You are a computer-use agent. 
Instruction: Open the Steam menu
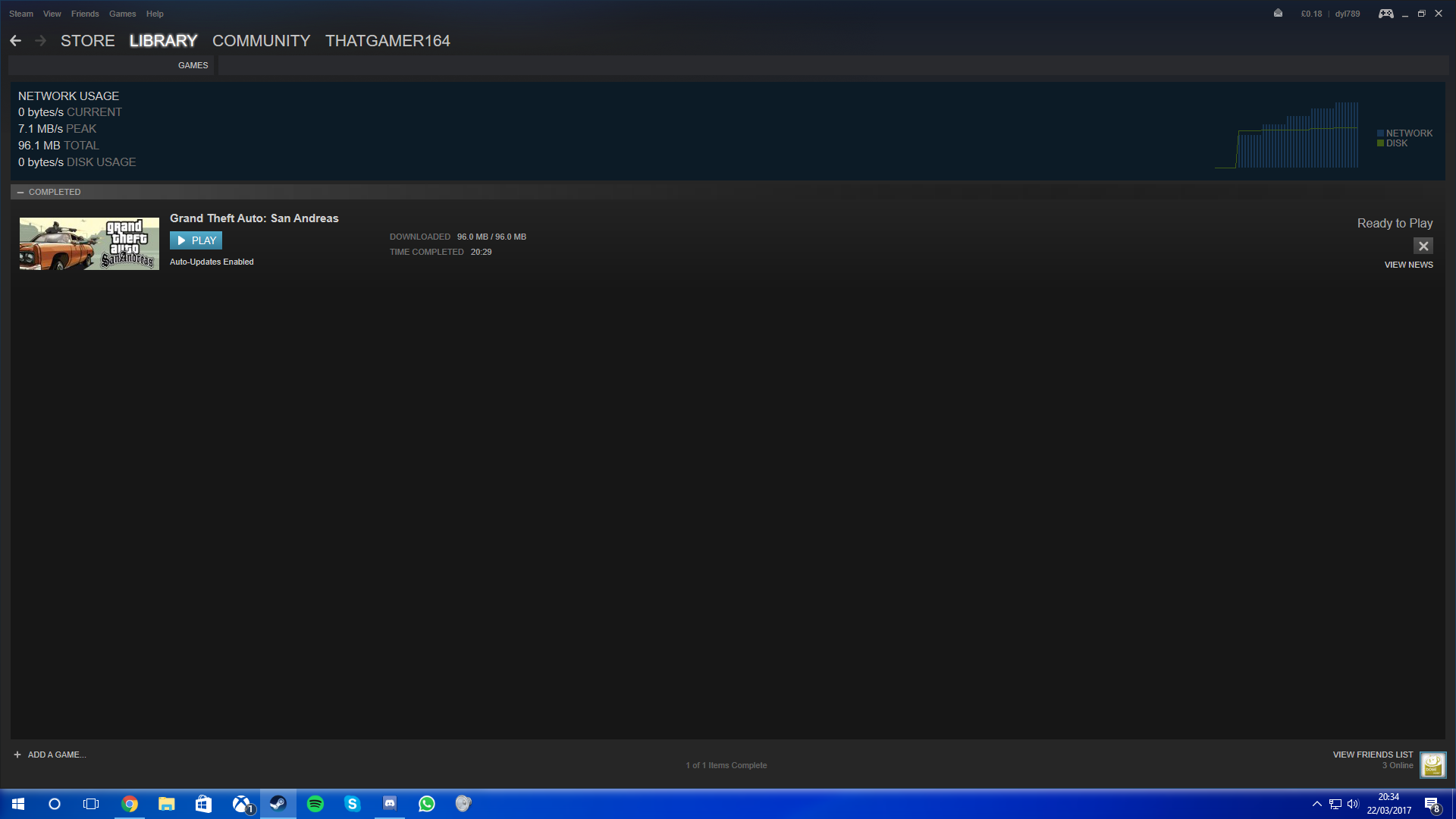(21, 14)
